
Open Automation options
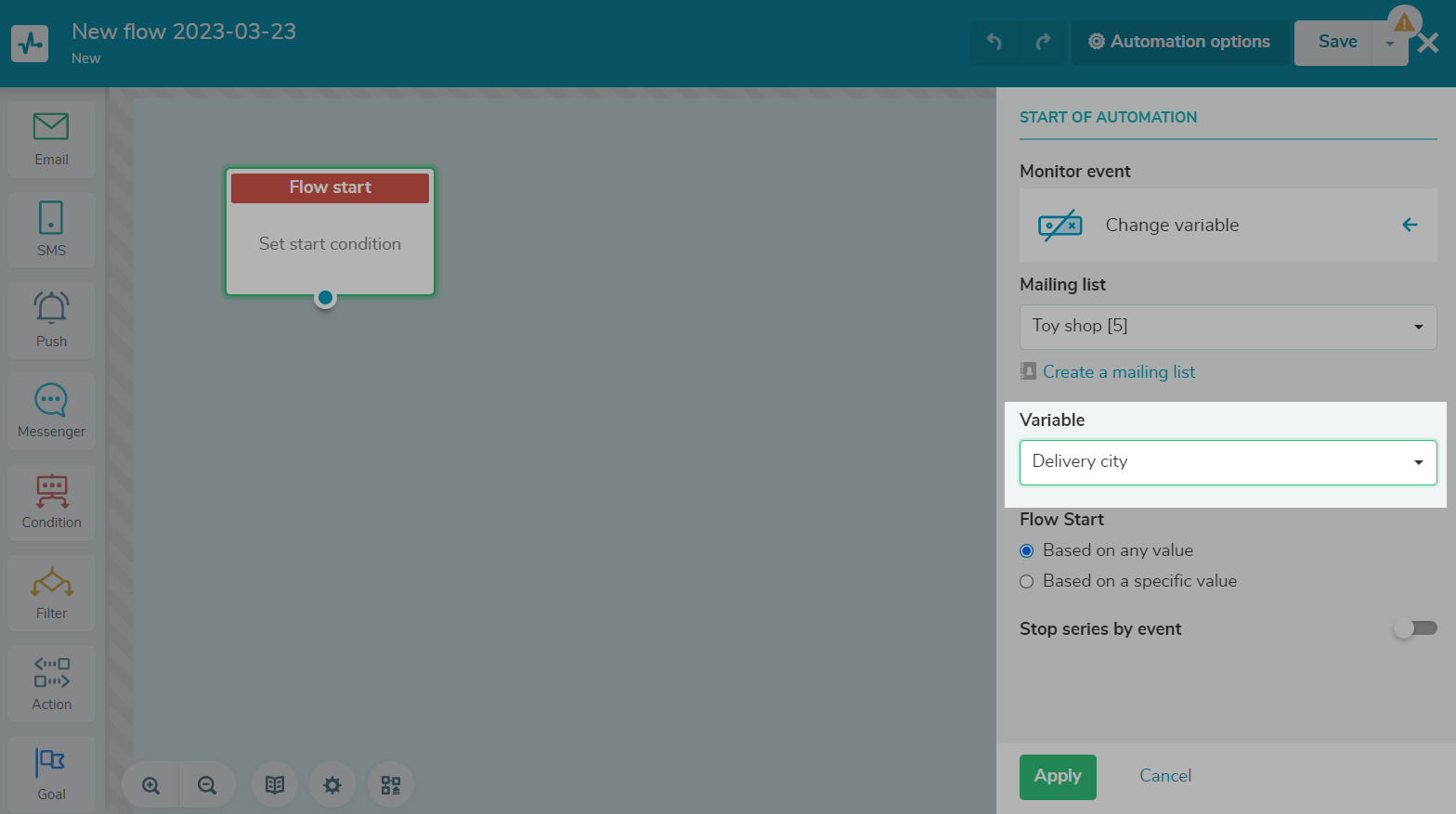[1179, 43]
